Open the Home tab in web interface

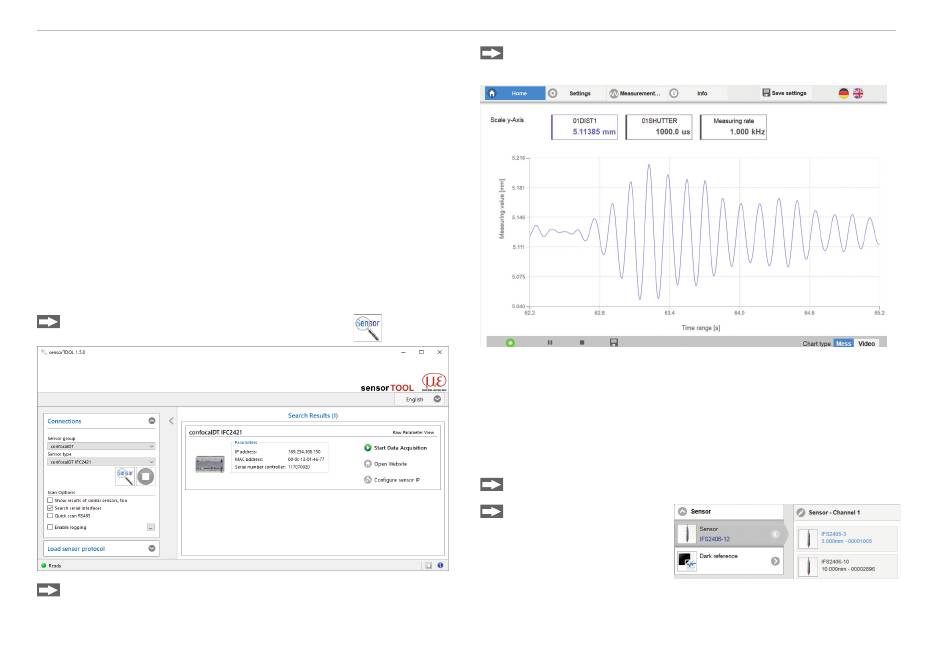click(x=515, y=93)
